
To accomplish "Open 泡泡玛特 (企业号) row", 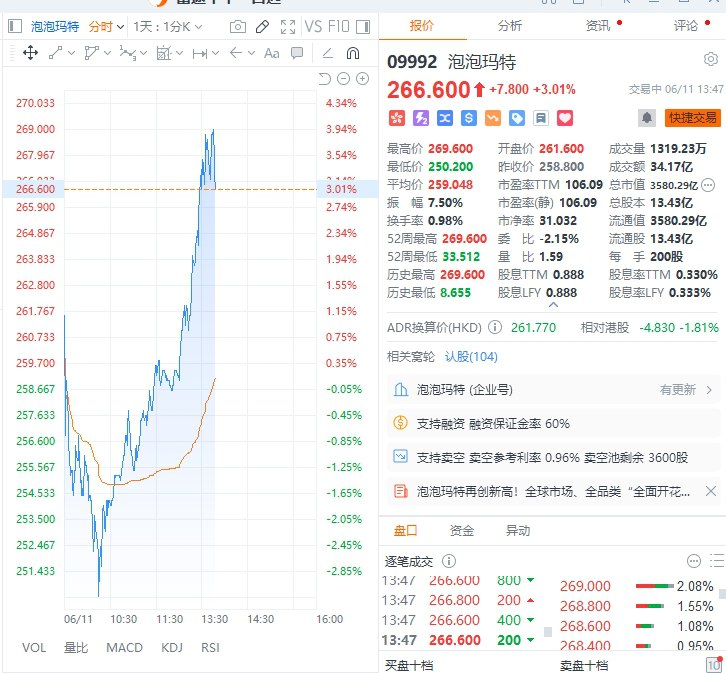I will (x=553, y=390).
